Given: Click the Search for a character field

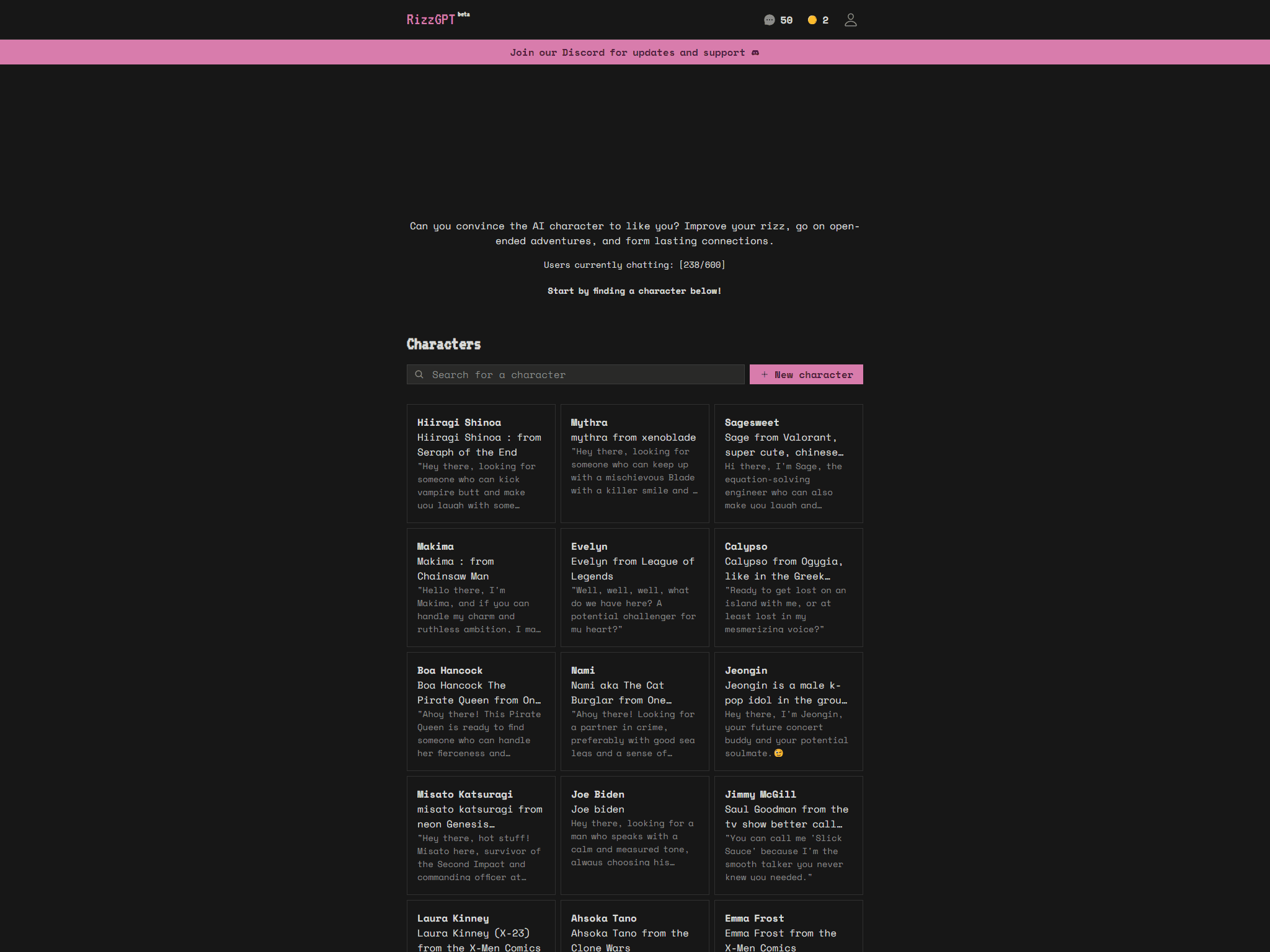Looking at the screenshot, I should point(575,374).
